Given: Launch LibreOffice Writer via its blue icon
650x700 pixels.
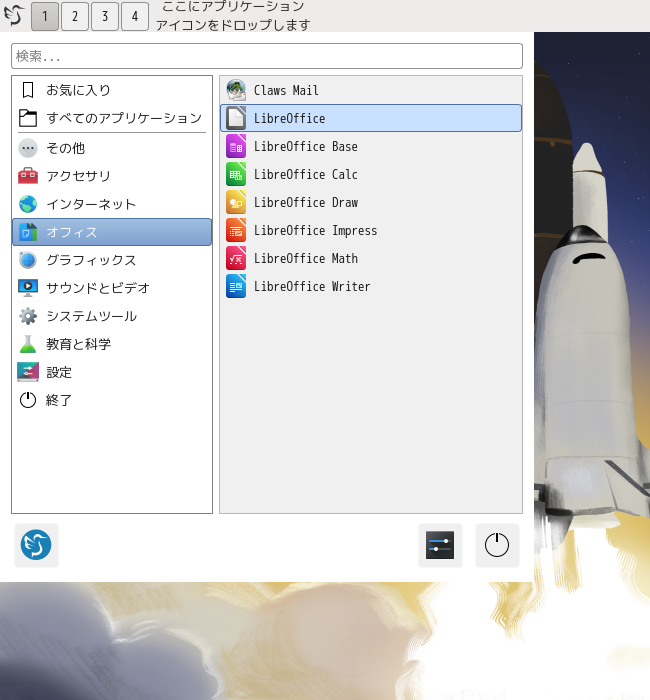Looking at the screenshot, I should (x=236, y=286).
